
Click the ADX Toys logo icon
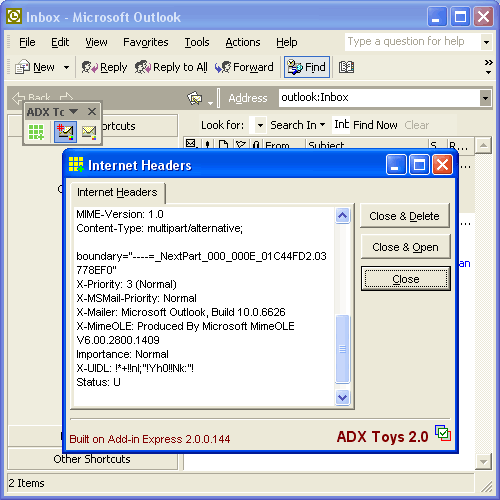[x=443, y=433]
